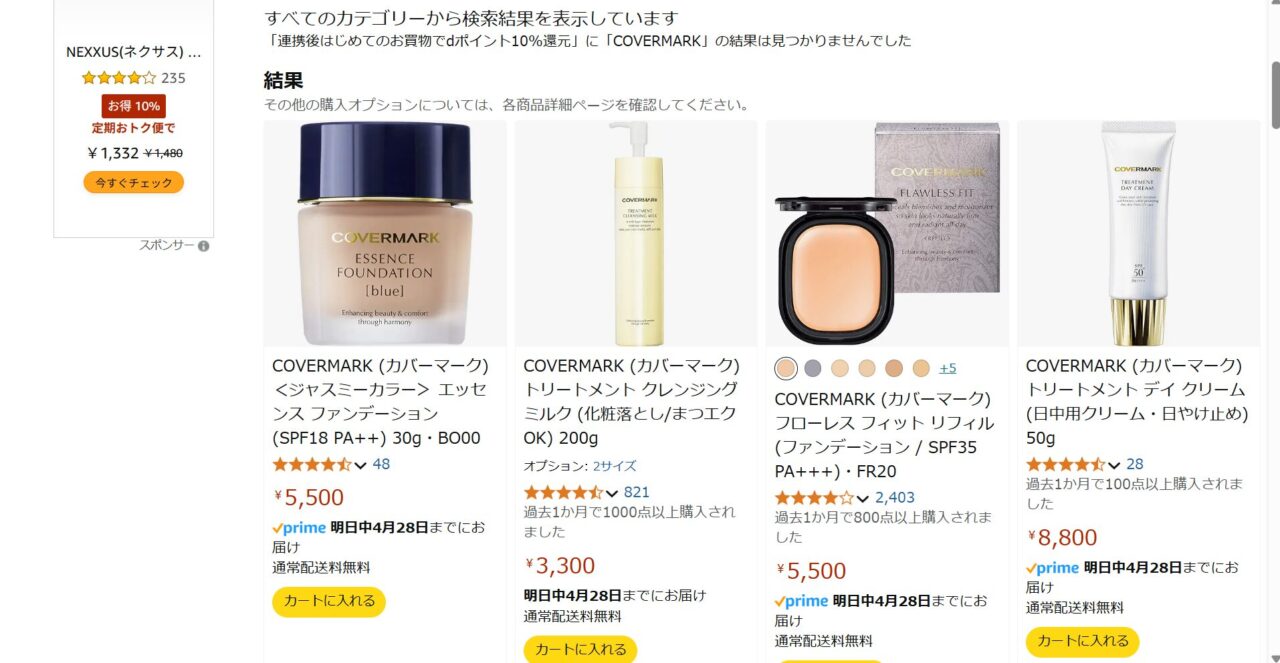Add Treatment Day Cream to cart
This screenshot has height=663, width=1280.
[1082, 641]
